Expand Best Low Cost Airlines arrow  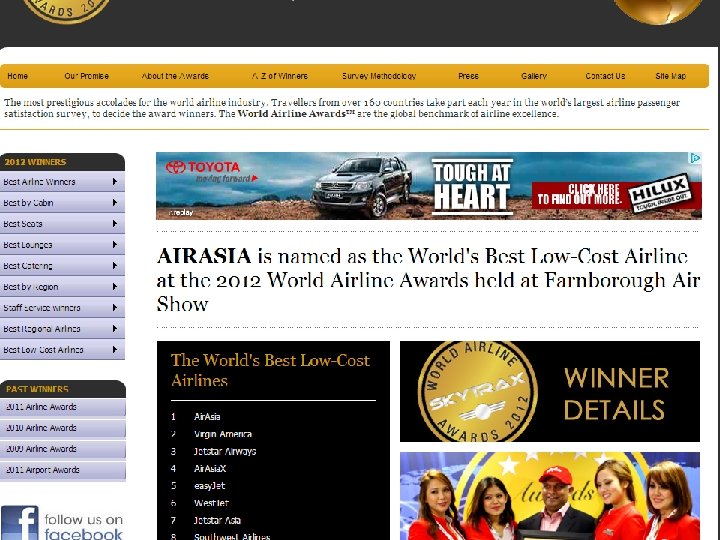115,349
